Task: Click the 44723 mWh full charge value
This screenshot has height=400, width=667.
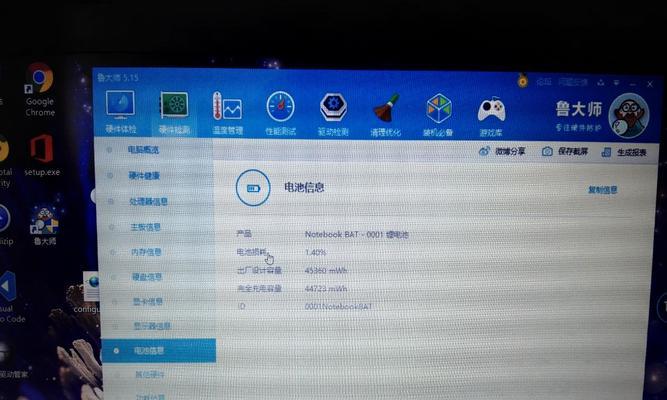Action: tap(326, 289)
